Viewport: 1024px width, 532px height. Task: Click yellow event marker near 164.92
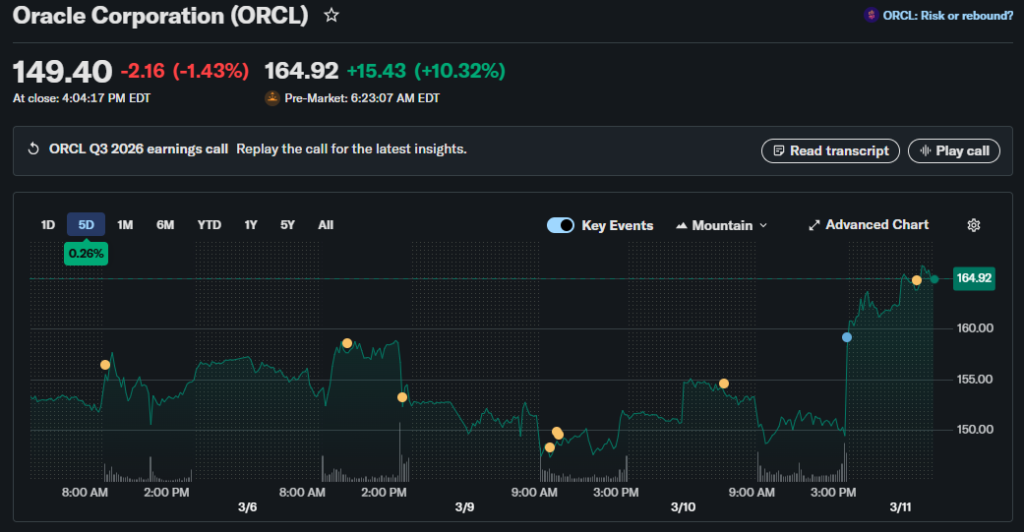(917, 280)
